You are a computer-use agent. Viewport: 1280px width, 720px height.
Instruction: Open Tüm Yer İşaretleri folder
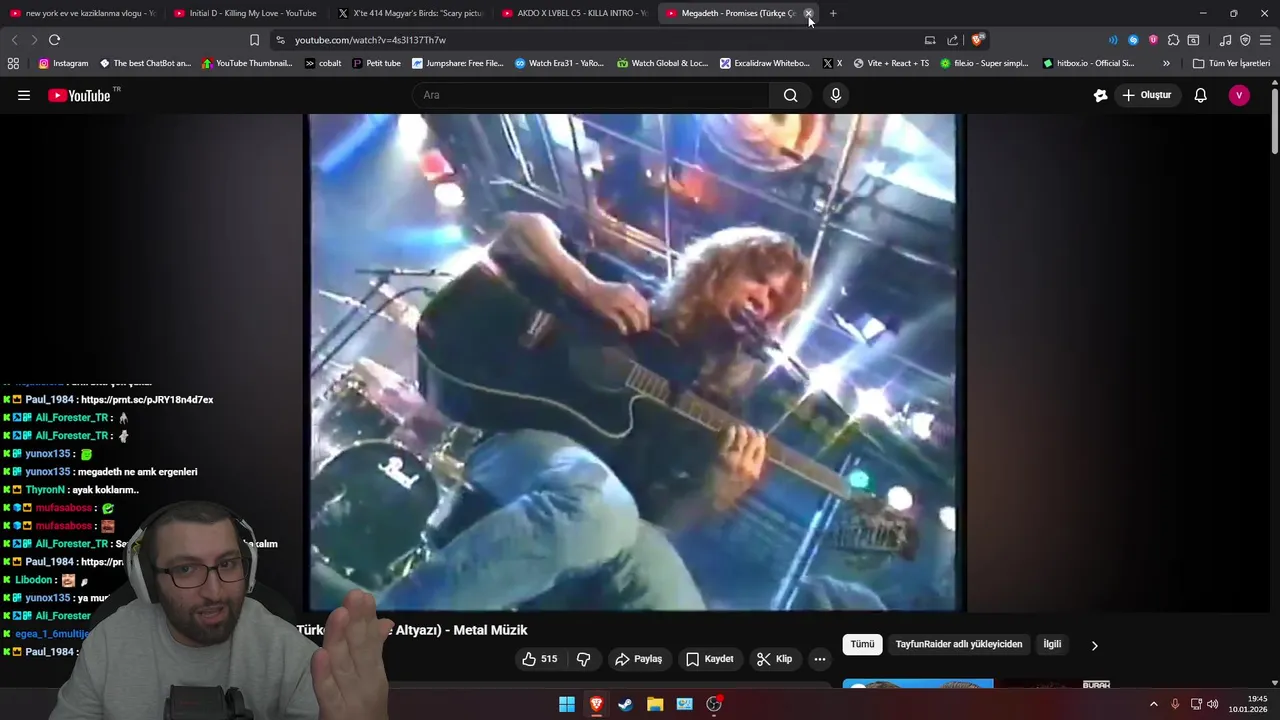(x=1231, y=63)
